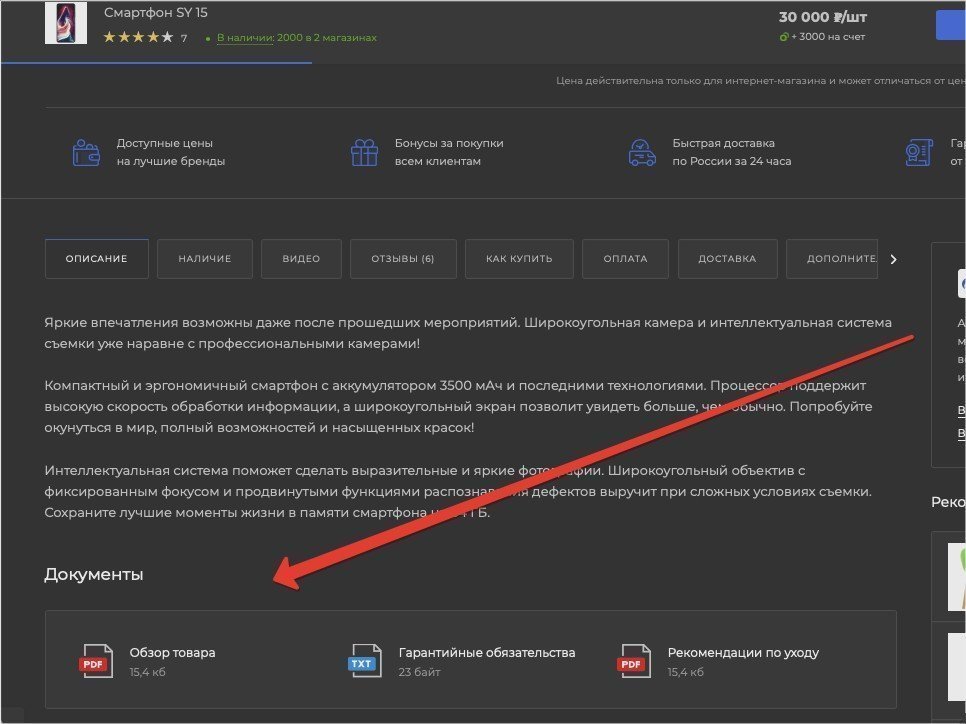Image resolution: width=966 pixels, height=724 pixels.
Task: Click the gift icon for Бонусы за покупки
Action: click(364, 152)
